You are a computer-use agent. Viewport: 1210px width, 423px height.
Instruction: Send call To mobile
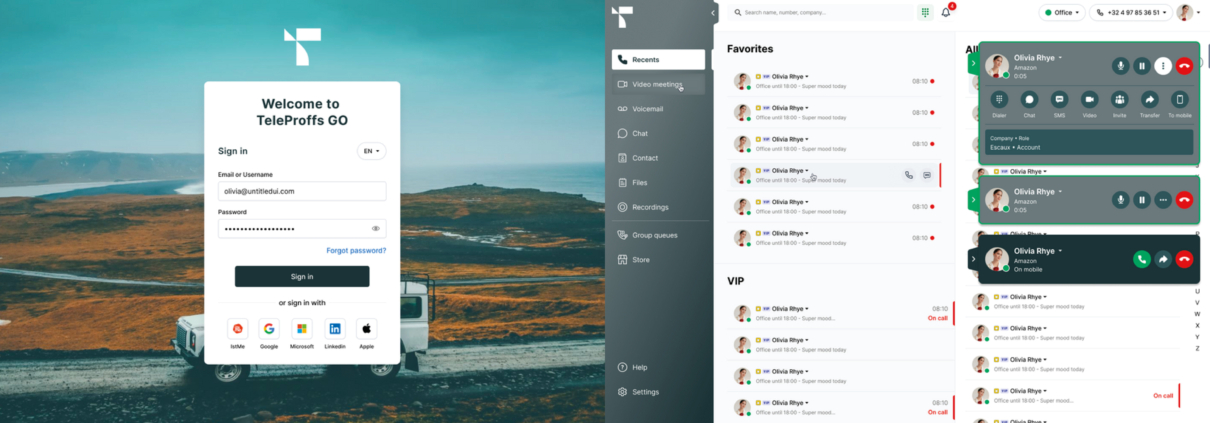tap(1180, 99)
